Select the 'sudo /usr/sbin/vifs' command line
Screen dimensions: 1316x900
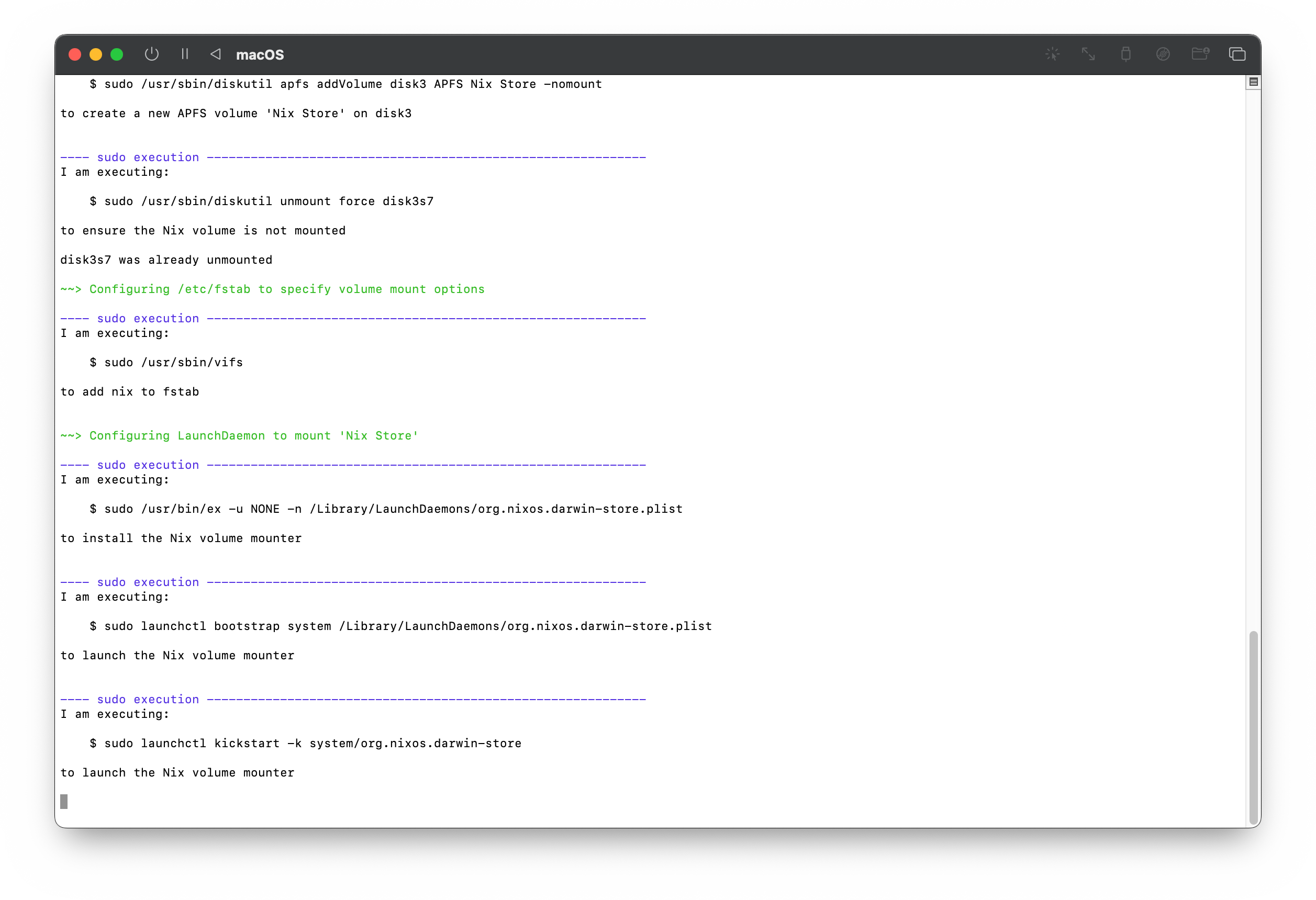click(166, 362)
